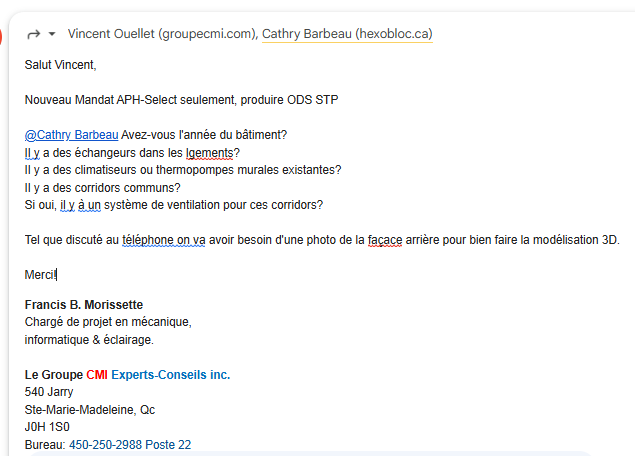Click the "J0H 1S0" postal code
Viewport: 635px width, 456px height.
[47, 427]
